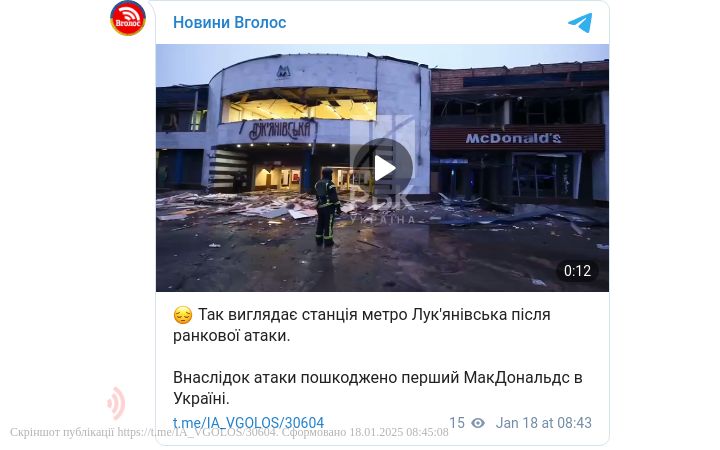The width and height of the screenshot is (720, 450).
Task: Click the firefighter standing in the video
Action: (x=327, y=207)
